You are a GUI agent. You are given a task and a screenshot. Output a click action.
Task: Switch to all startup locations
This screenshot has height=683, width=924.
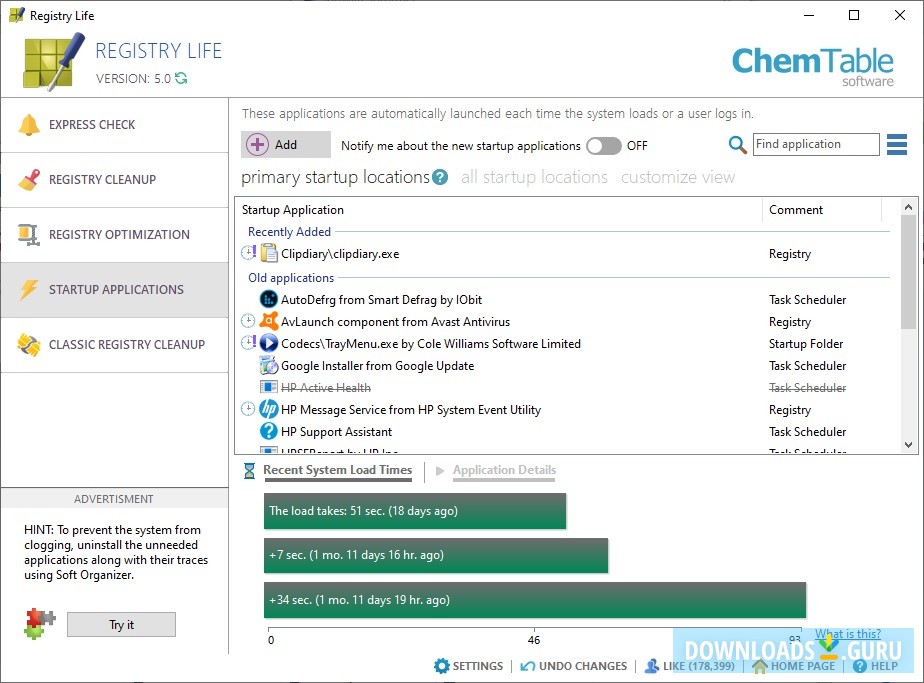pyautogui.click(x=534, y=177)
